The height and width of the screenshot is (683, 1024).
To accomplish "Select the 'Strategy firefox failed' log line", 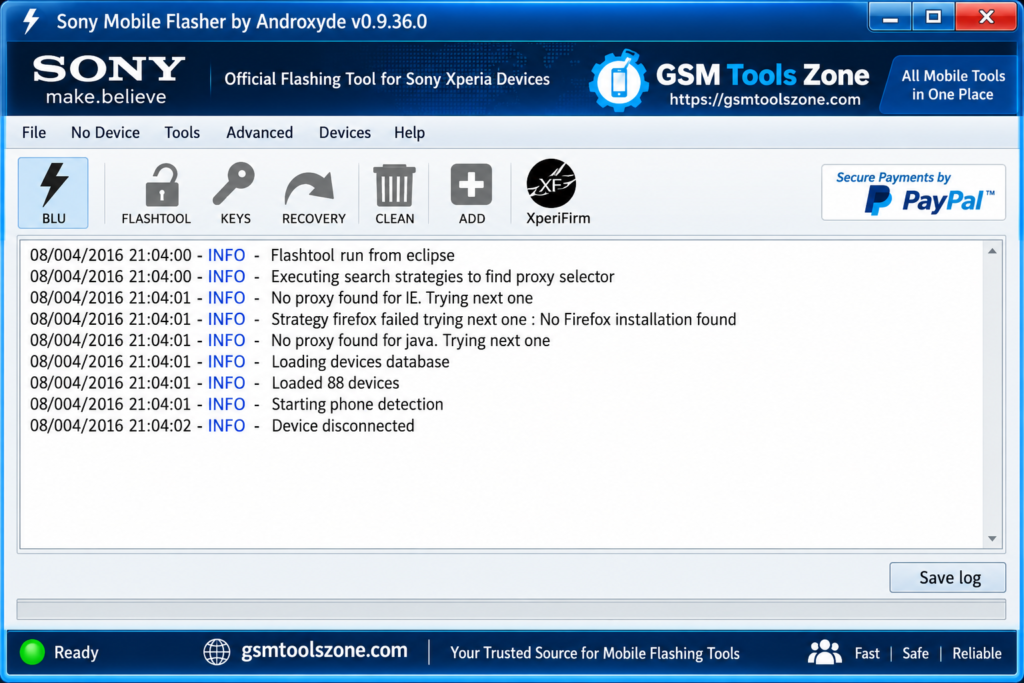I will coord(383,319).
